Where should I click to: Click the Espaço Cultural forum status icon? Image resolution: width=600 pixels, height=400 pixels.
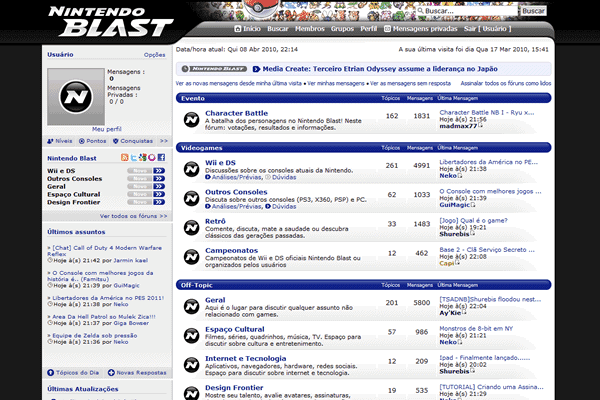(x=191, y=336)
